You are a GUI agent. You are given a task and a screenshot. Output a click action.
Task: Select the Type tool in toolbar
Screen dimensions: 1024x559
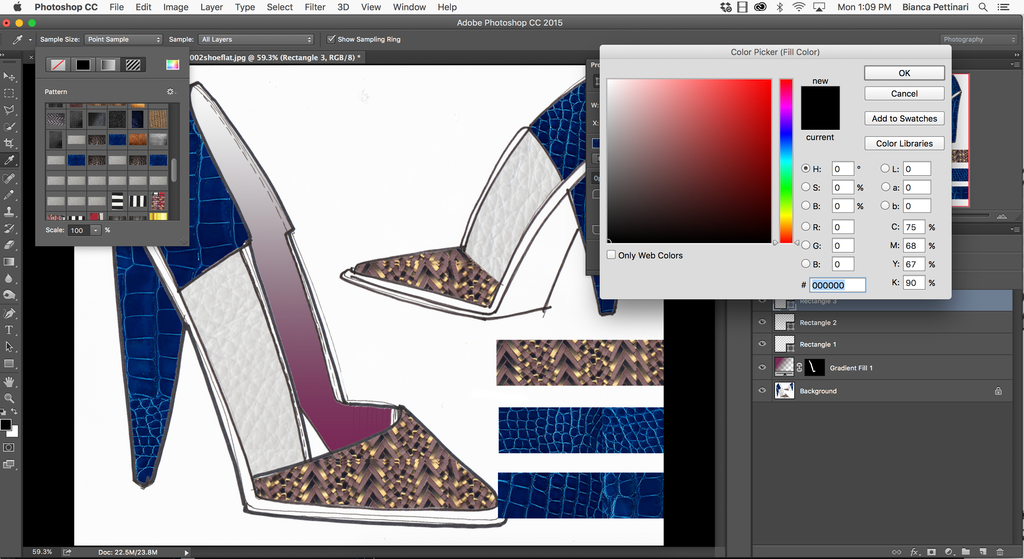[x=9, y=330]
